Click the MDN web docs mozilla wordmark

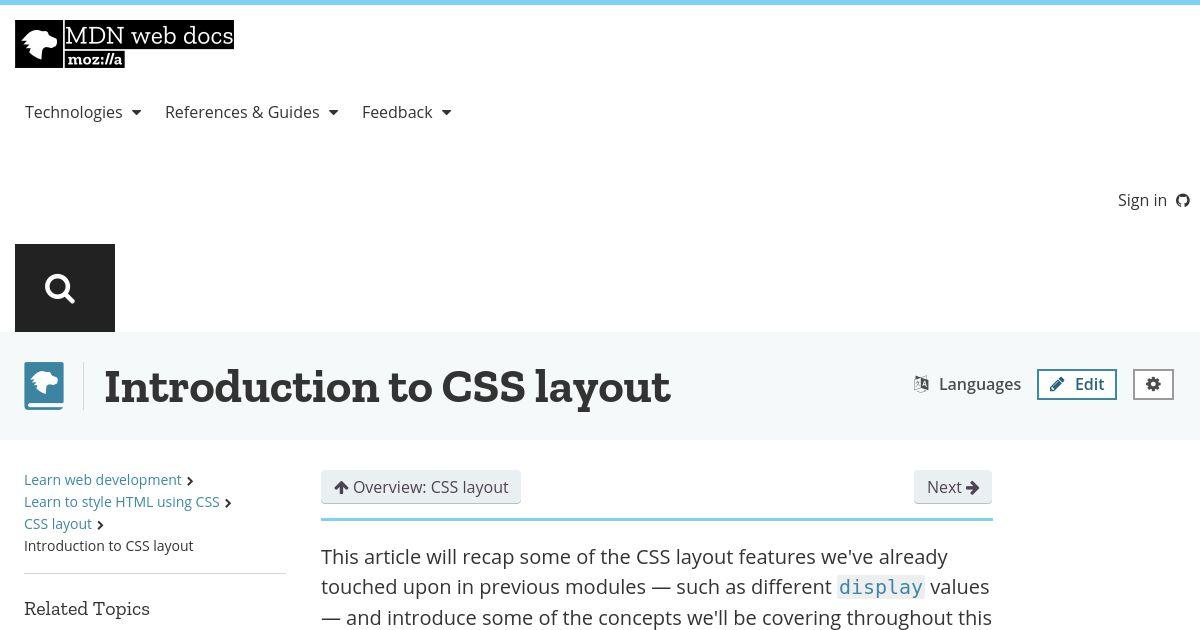coord(149,44)
